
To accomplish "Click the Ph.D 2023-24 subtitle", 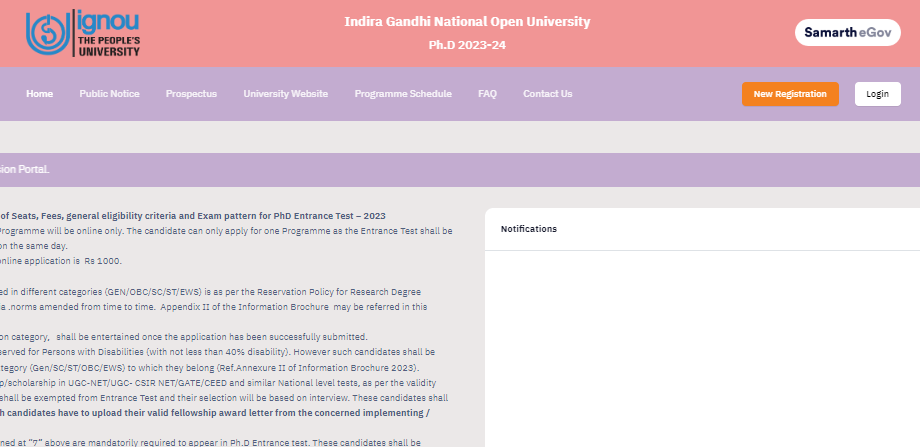I will [467, 45].
